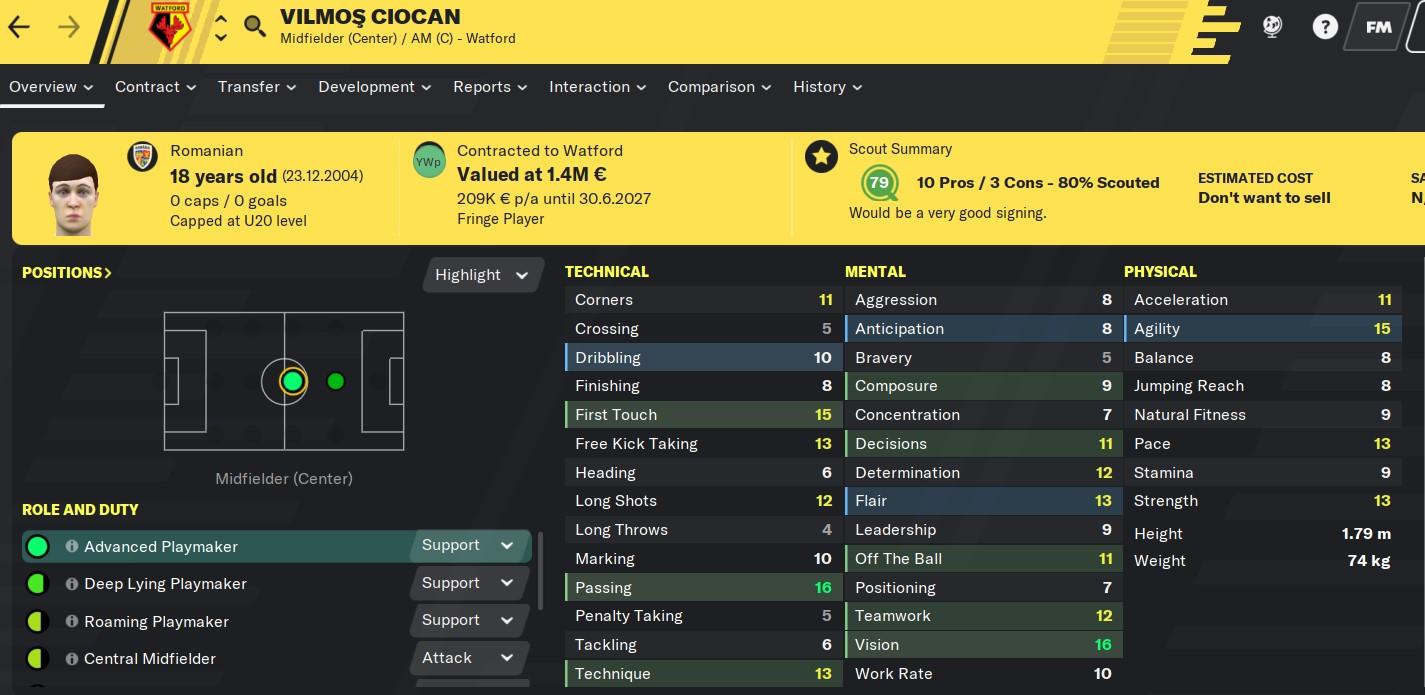Click the POSITIONS heading link

(67, 273)
